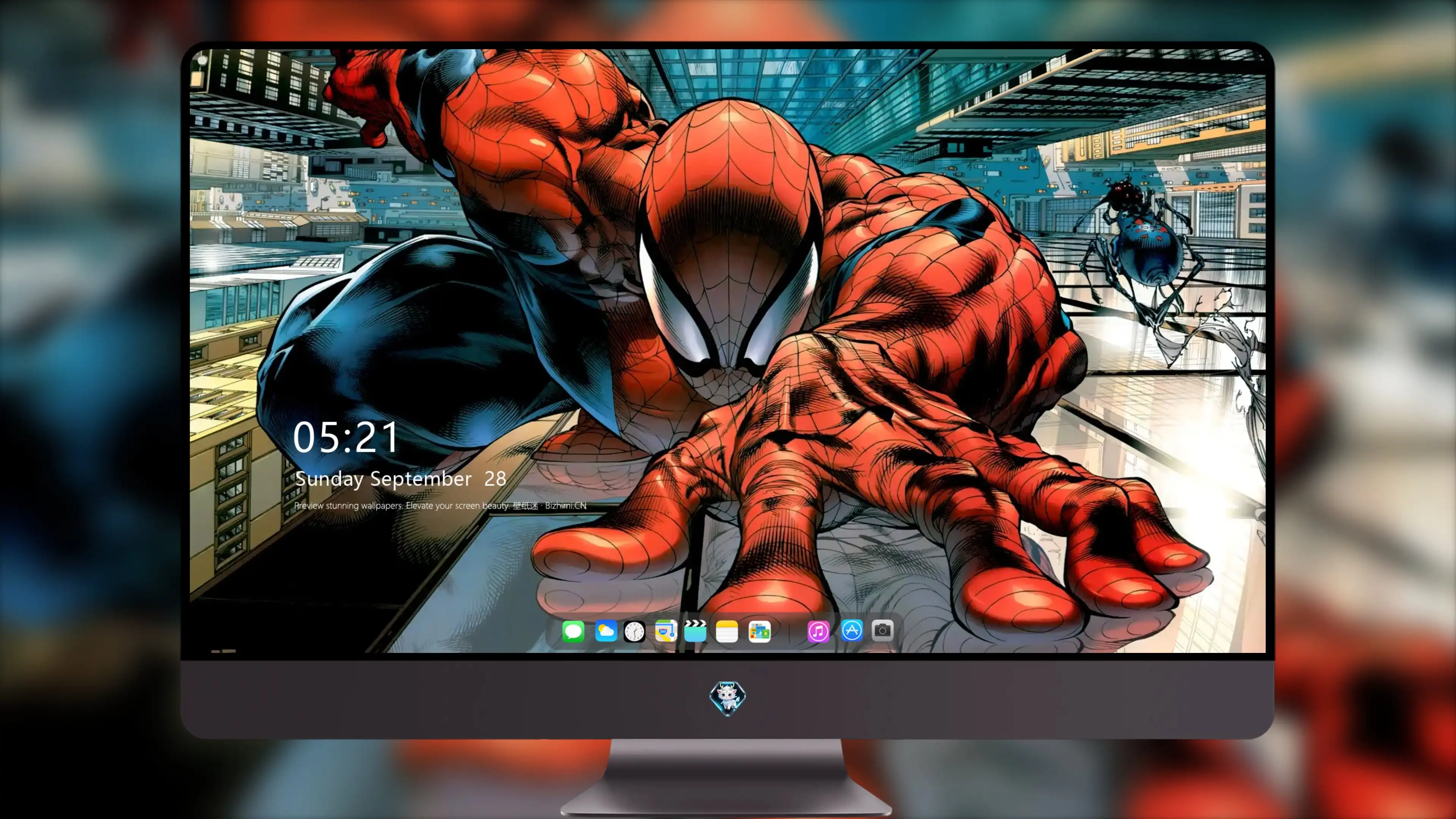Image resolution: width=1456 pixels, height=819 pixels.
Task: Open the yellow Notes app in the dock
Action: pyautogui.click(x=727, y=631)
